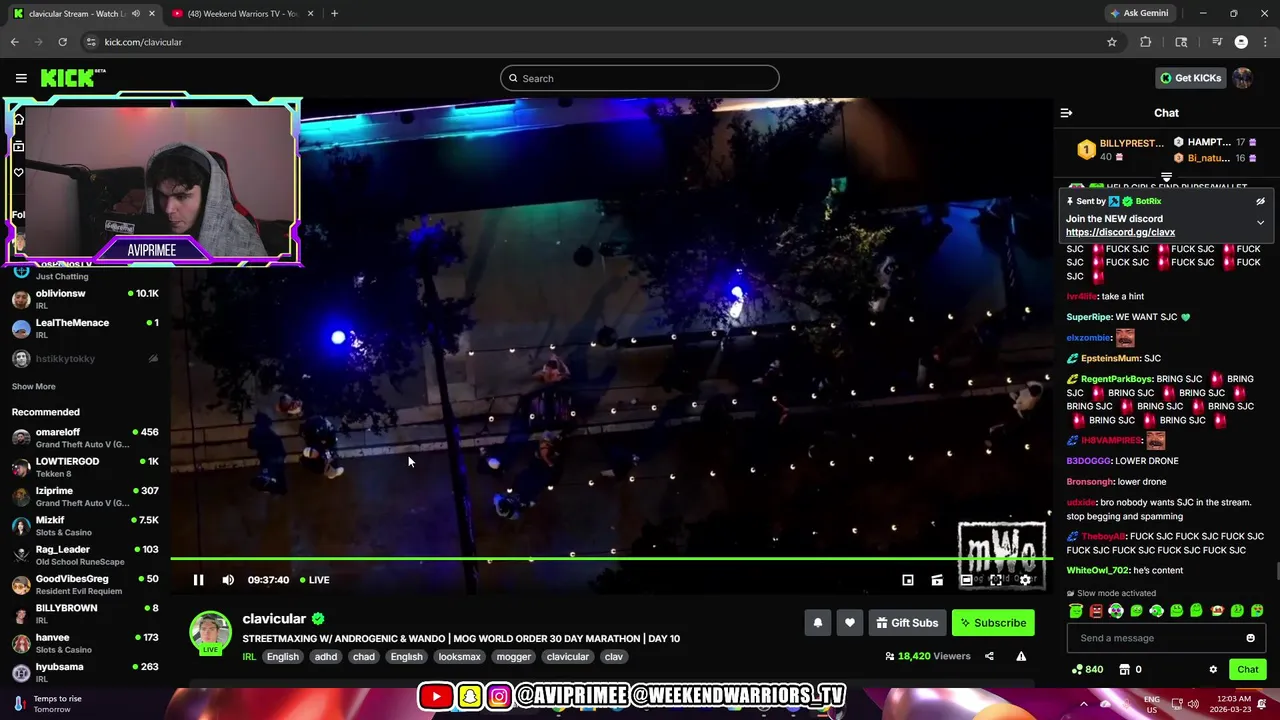Open Get KICKs purchase button
The image size is (1280, 720).
[1190, 78]
